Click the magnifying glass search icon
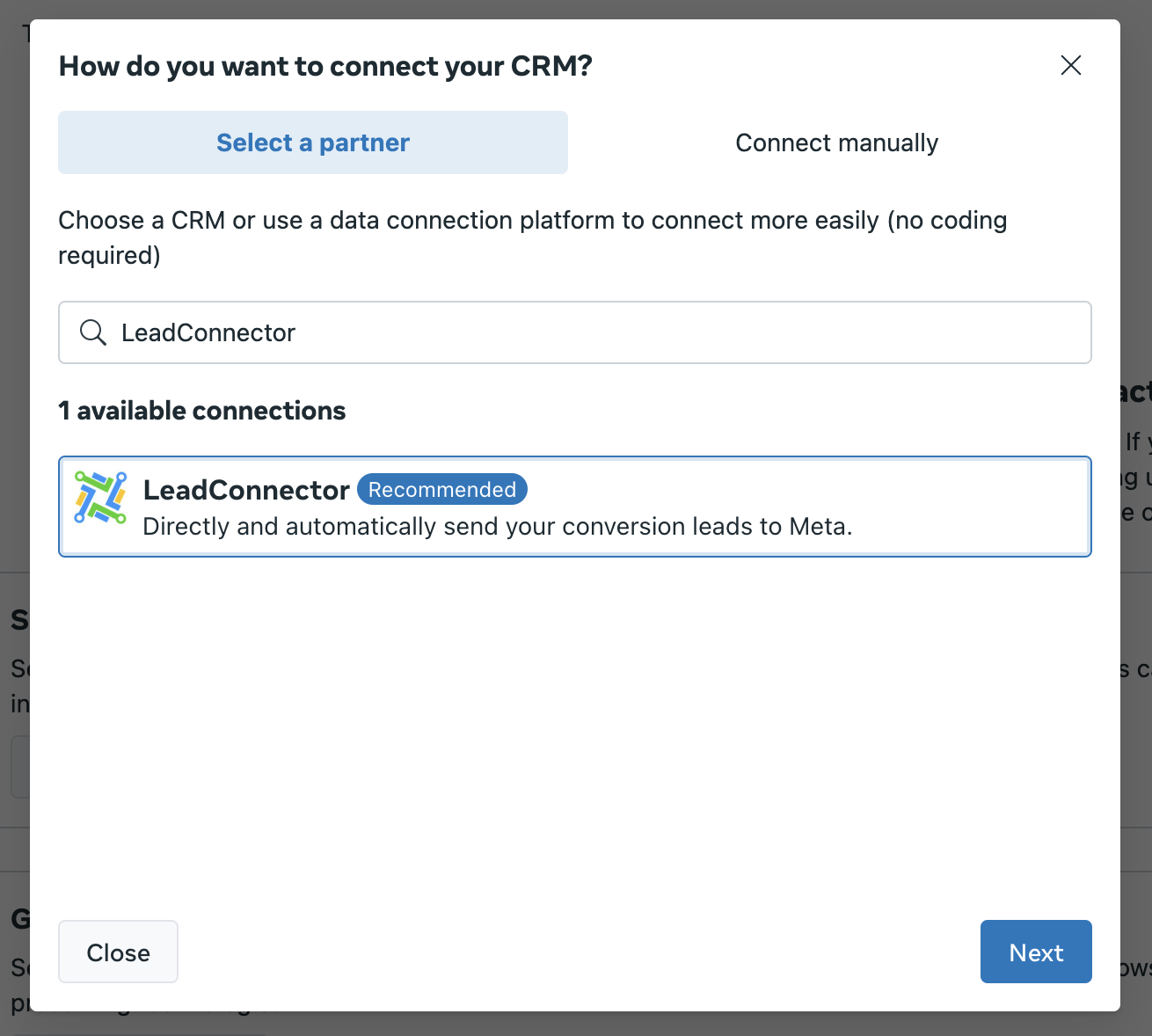 [92, 332]
